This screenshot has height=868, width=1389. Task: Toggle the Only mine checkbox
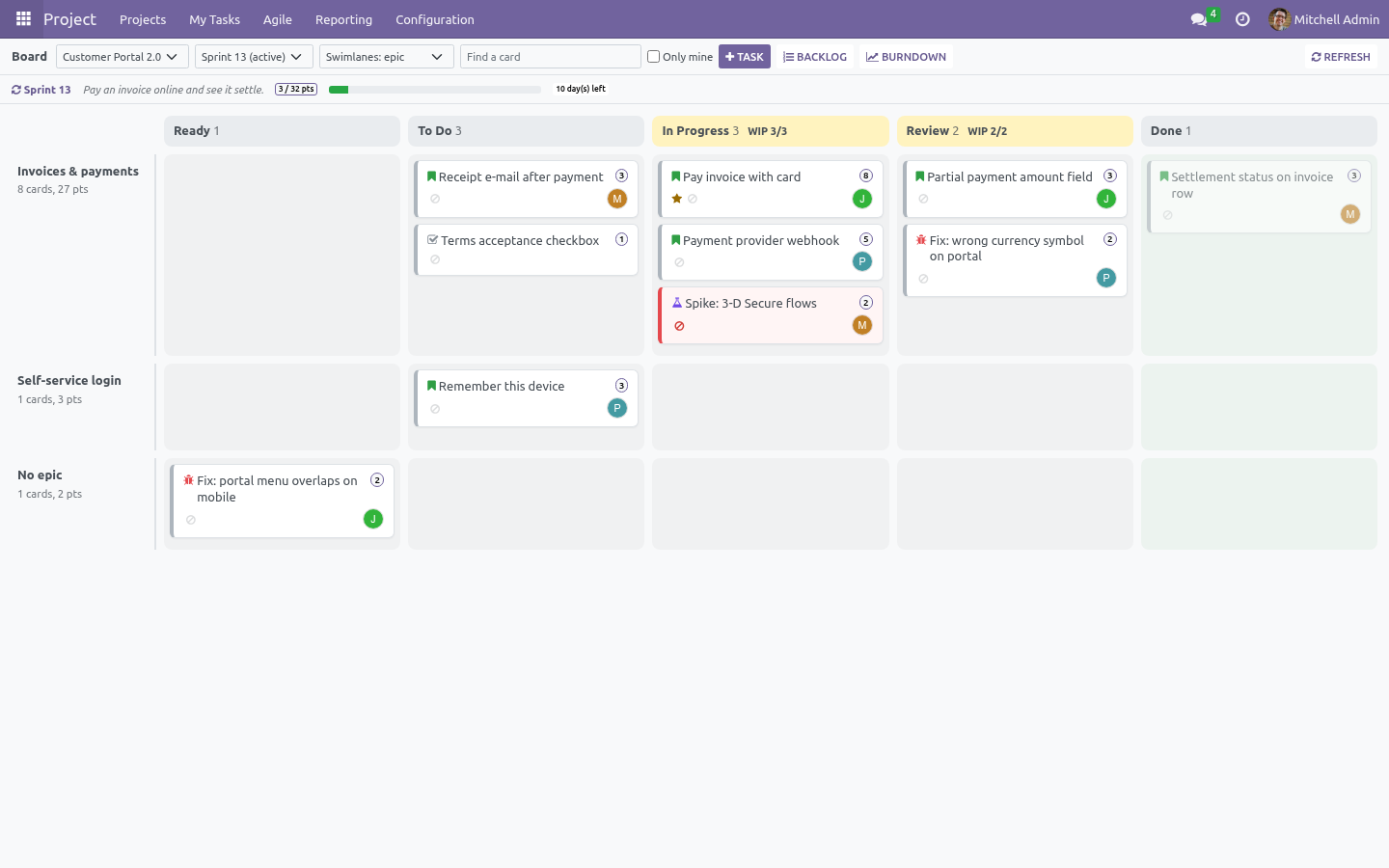tap(653, 57)
